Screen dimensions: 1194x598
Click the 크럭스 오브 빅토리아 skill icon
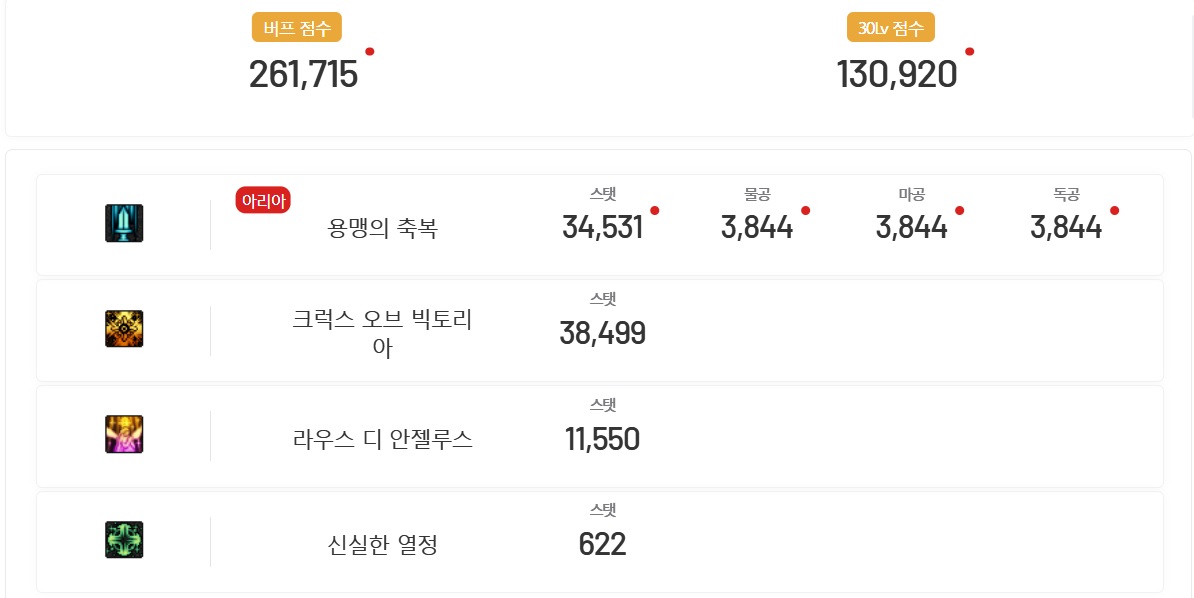(124, 329)
